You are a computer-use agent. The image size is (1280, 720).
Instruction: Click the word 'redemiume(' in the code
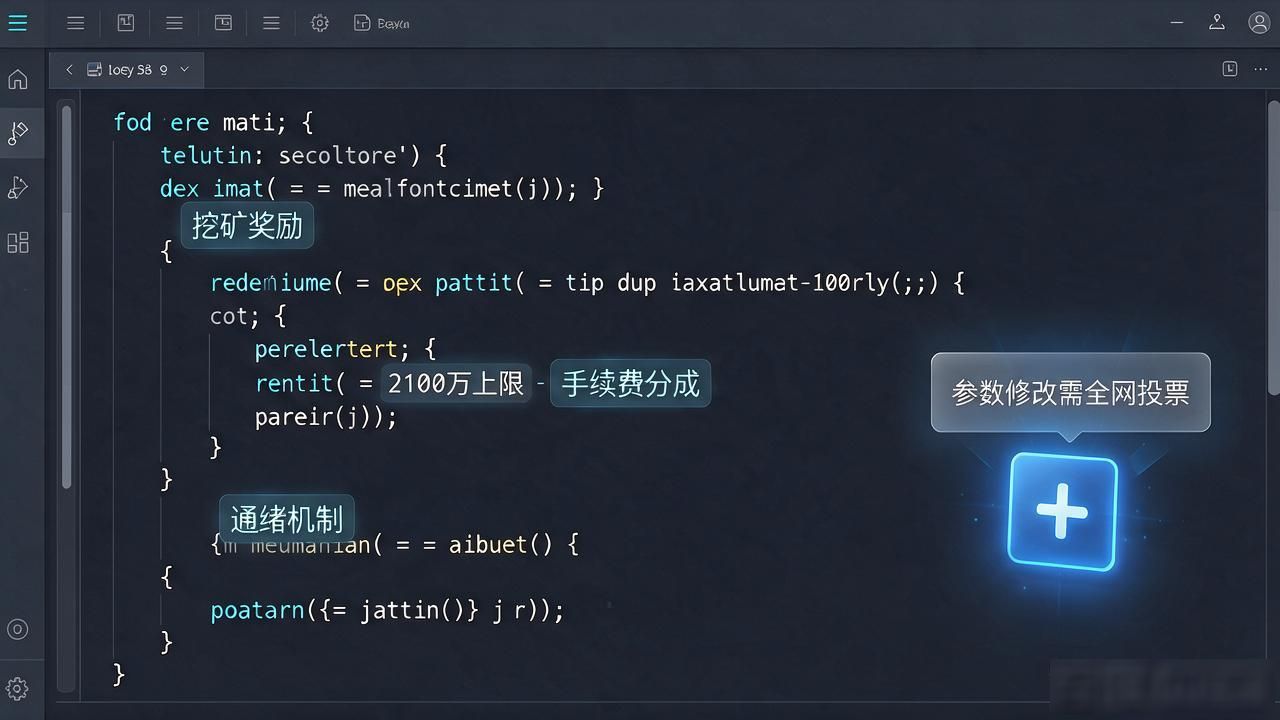pos(276,283)
